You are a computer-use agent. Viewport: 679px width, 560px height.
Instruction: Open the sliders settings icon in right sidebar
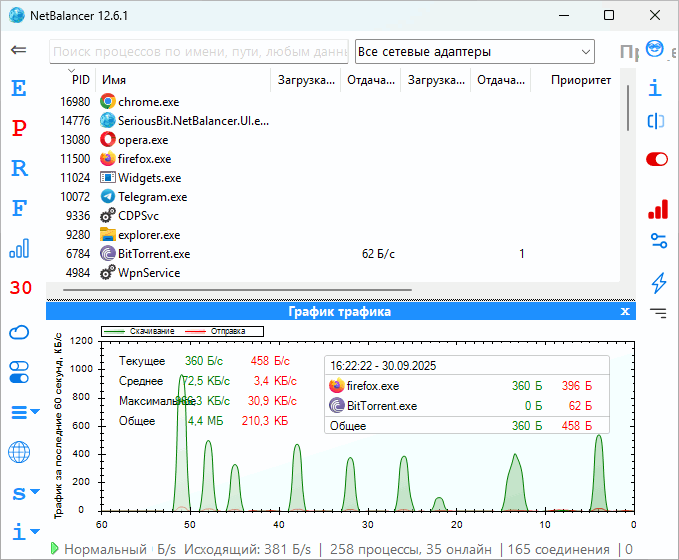[659, 240]
